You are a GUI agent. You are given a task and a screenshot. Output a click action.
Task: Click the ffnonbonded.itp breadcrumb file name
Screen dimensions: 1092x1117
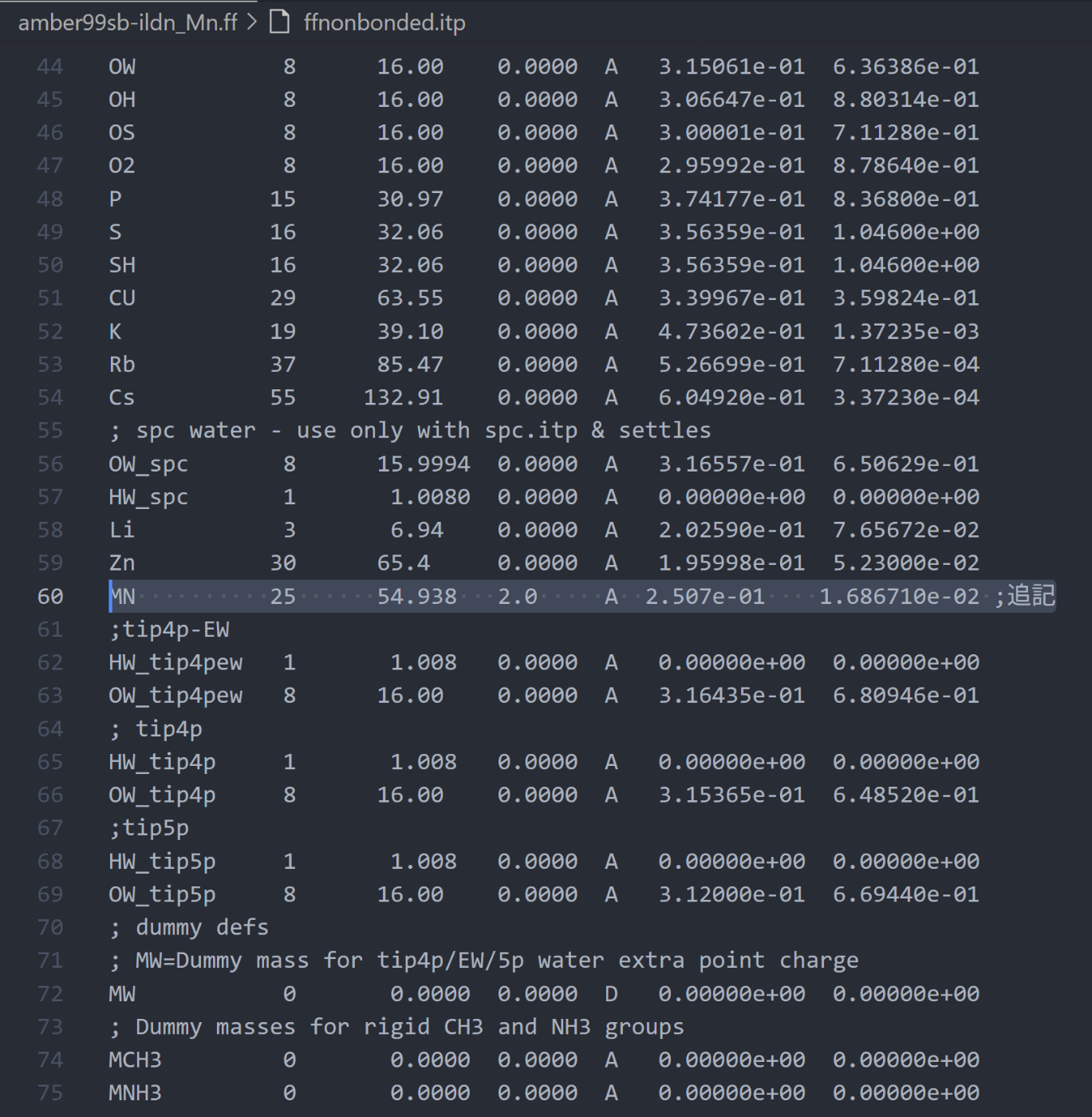coord(384,22)
